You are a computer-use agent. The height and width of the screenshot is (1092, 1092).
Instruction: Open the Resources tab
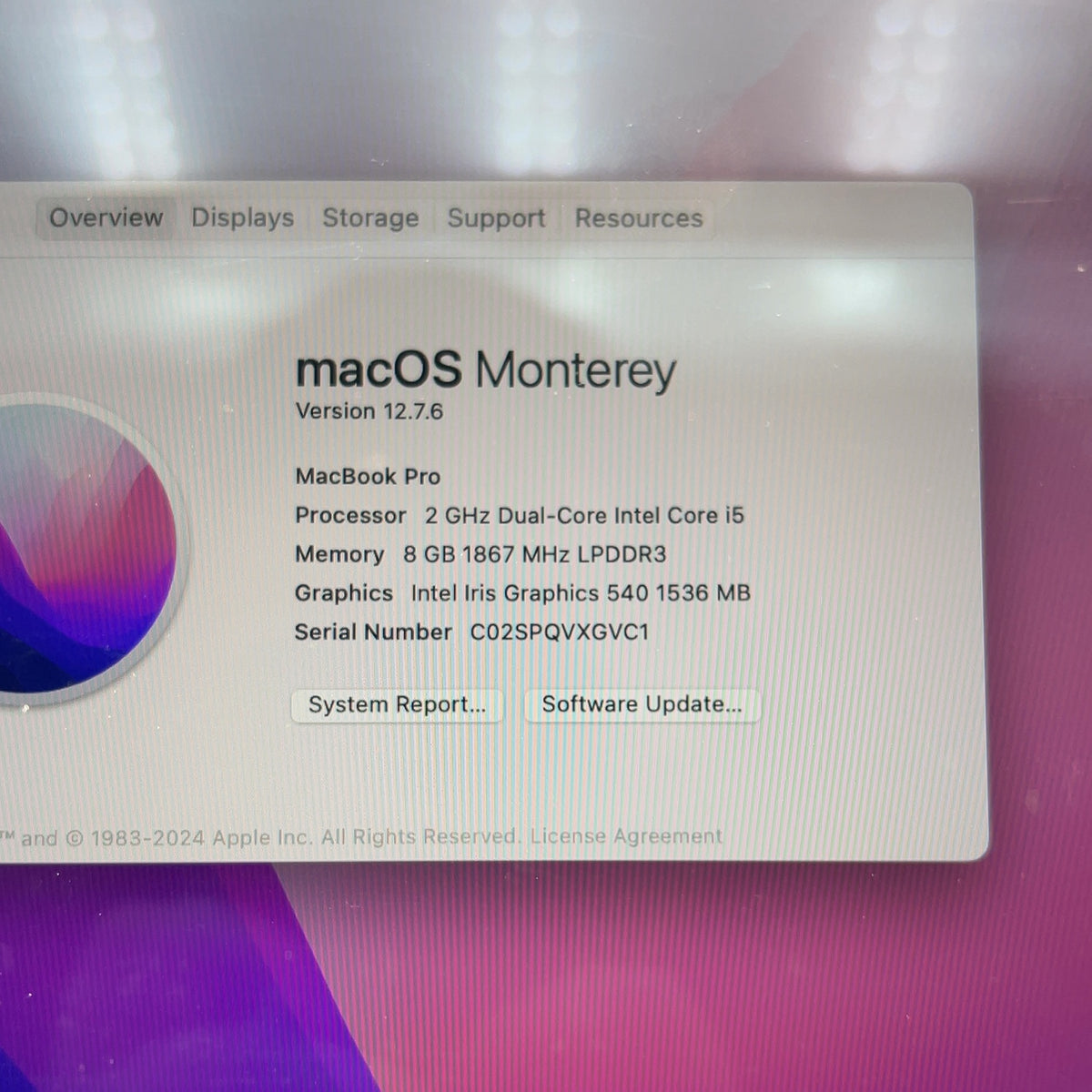[639, 218]
